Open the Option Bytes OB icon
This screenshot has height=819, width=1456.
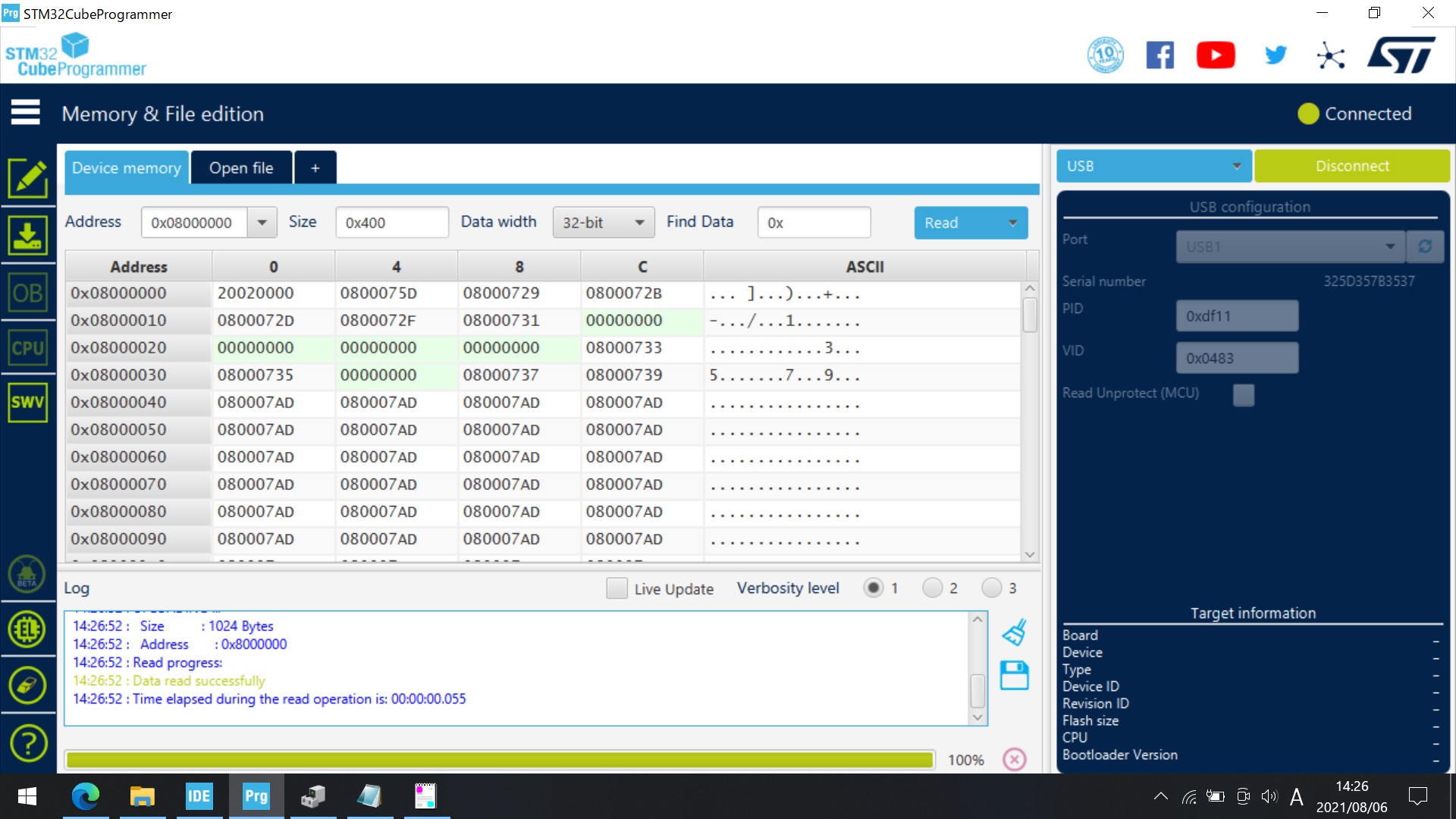28,293
